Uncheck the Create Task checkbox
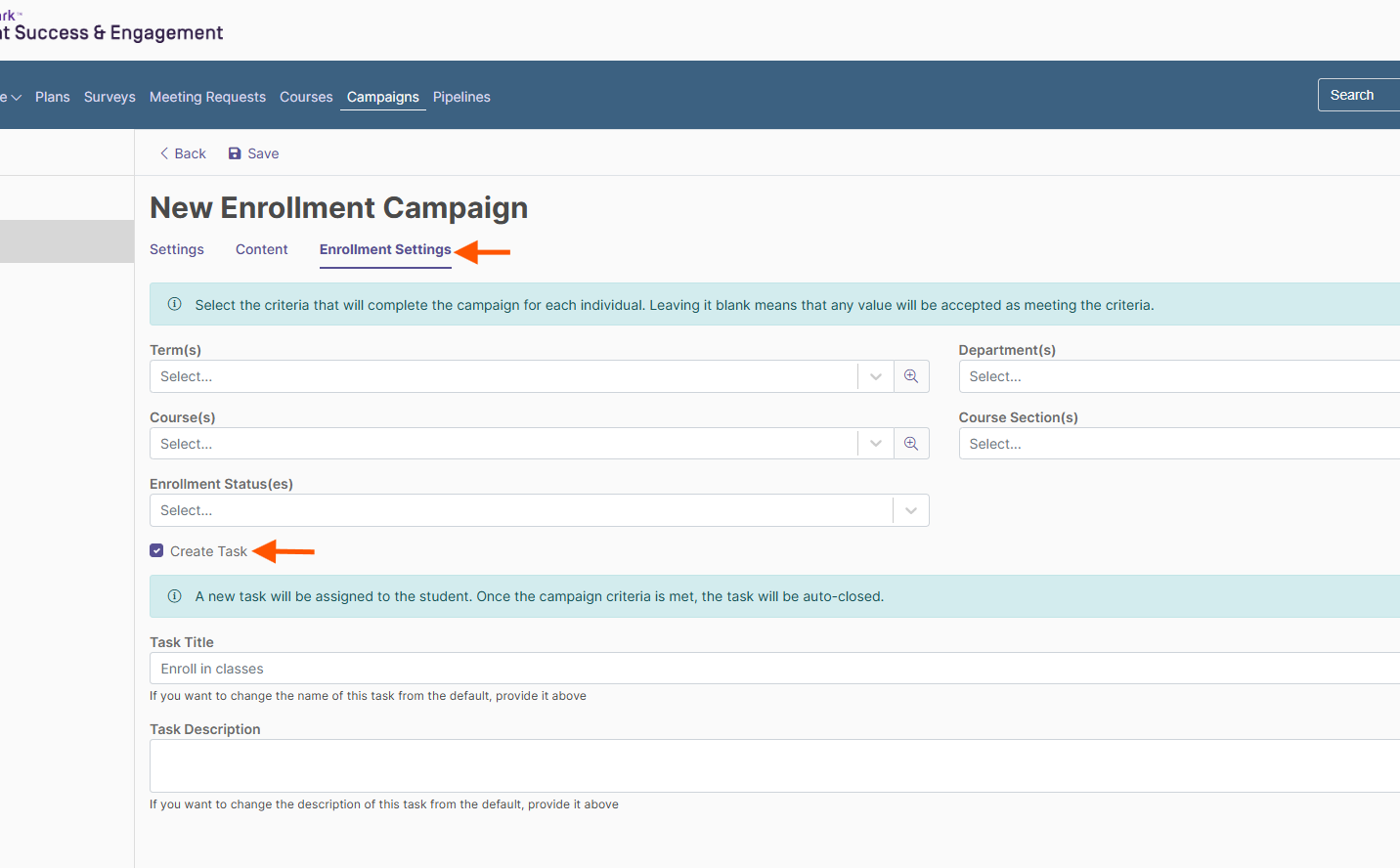The width and height of the screenshot is (1400, 868). 156,550
